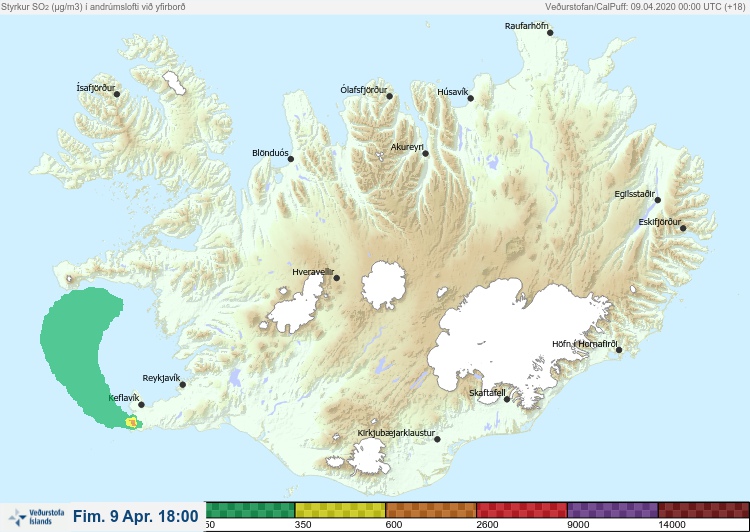Click the 'Hveravellir' label text
Viewport: 750px width, 532px height.
point(313,272)
